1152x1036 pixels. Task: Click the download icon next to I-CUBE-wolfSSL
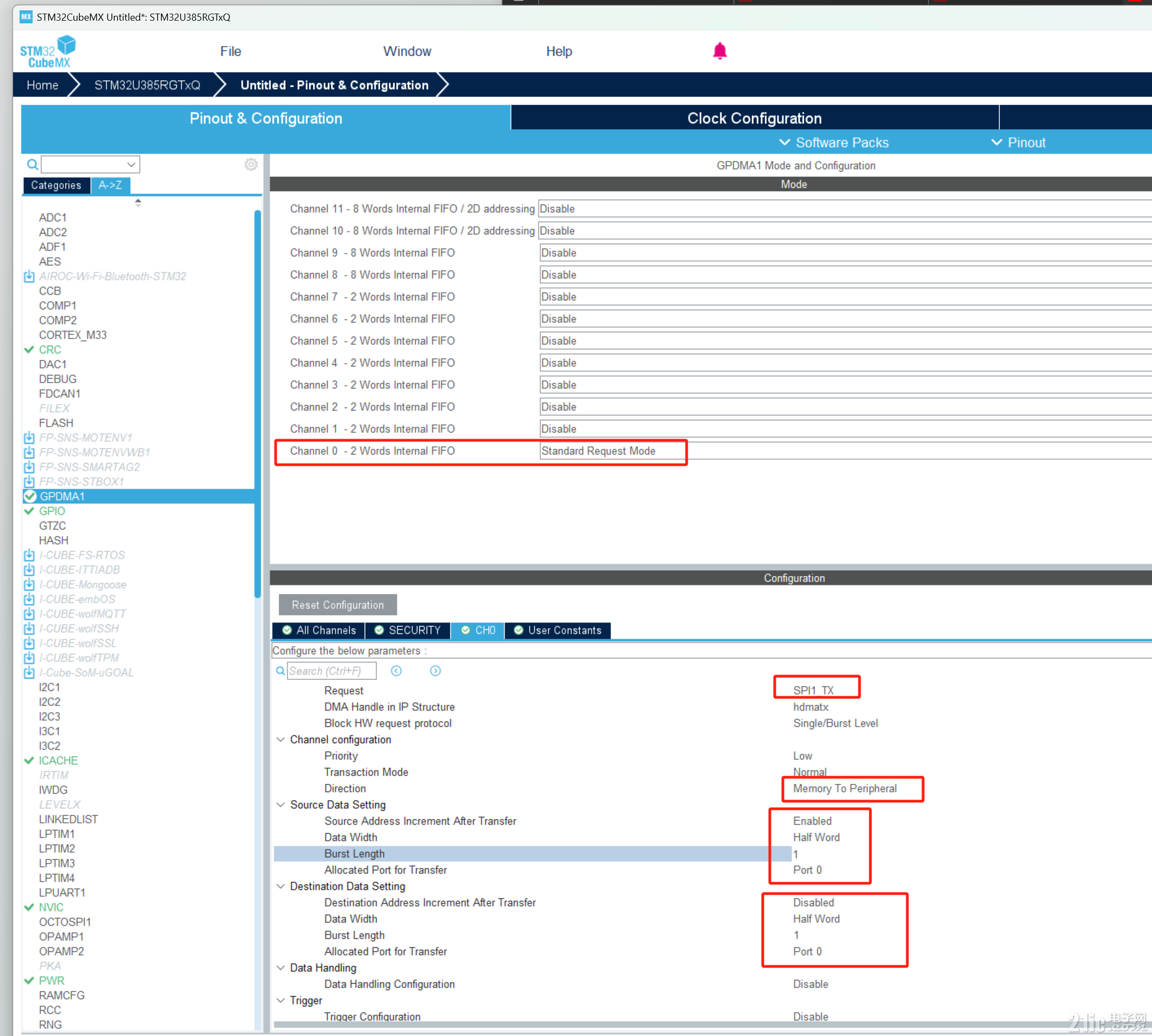(x=29, y=643)
